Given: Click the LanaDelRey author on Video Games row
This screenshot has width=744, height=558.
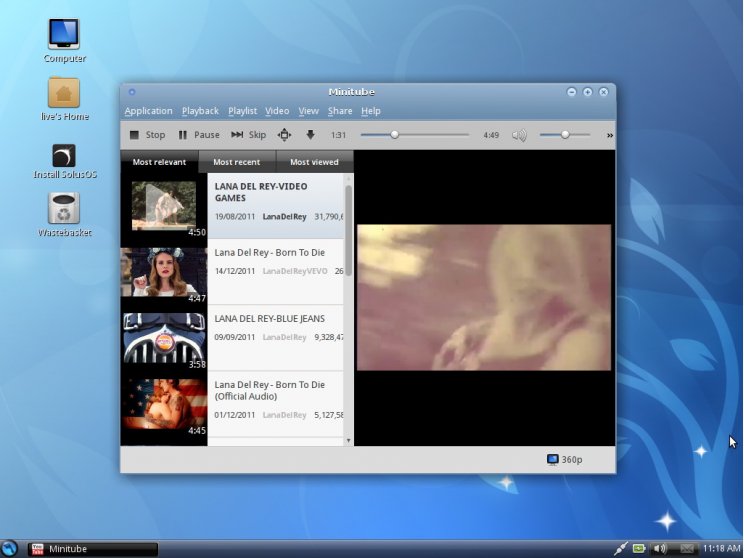Looking at the screenshot, I should tap(284, 217).
